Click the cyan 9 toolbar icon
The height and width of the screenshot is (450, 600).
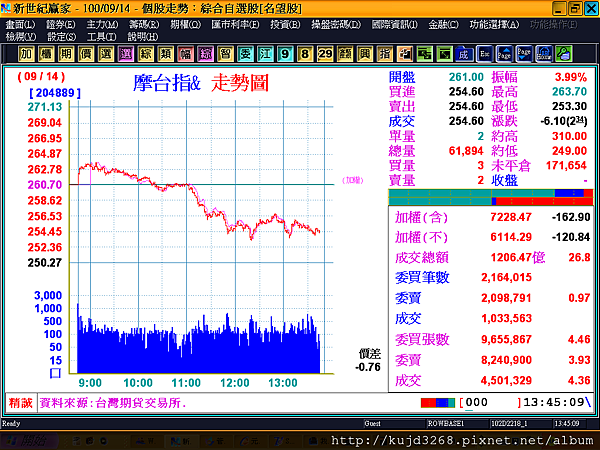point(285,54)
